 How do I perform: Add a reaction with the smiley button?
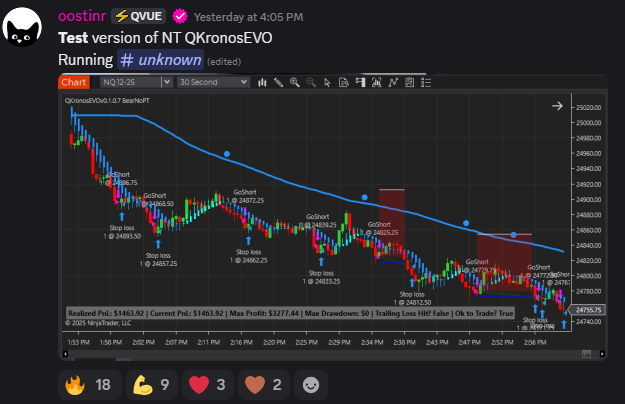click(313, 383)
